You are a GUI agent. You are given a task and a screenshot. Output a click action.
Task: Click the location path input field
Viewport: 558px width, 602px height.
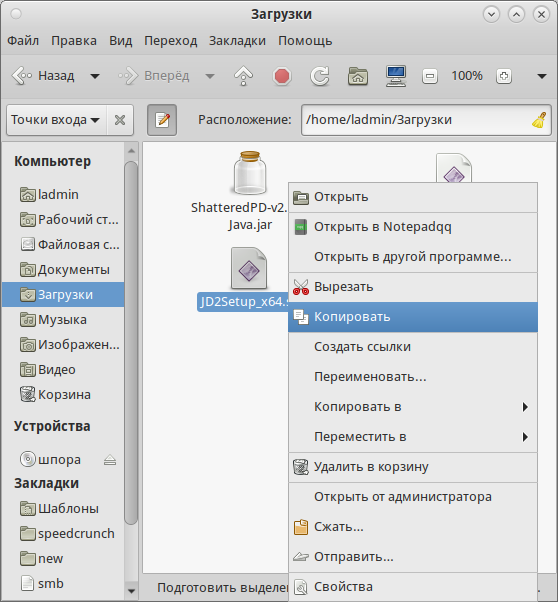[x=417, y=120]
